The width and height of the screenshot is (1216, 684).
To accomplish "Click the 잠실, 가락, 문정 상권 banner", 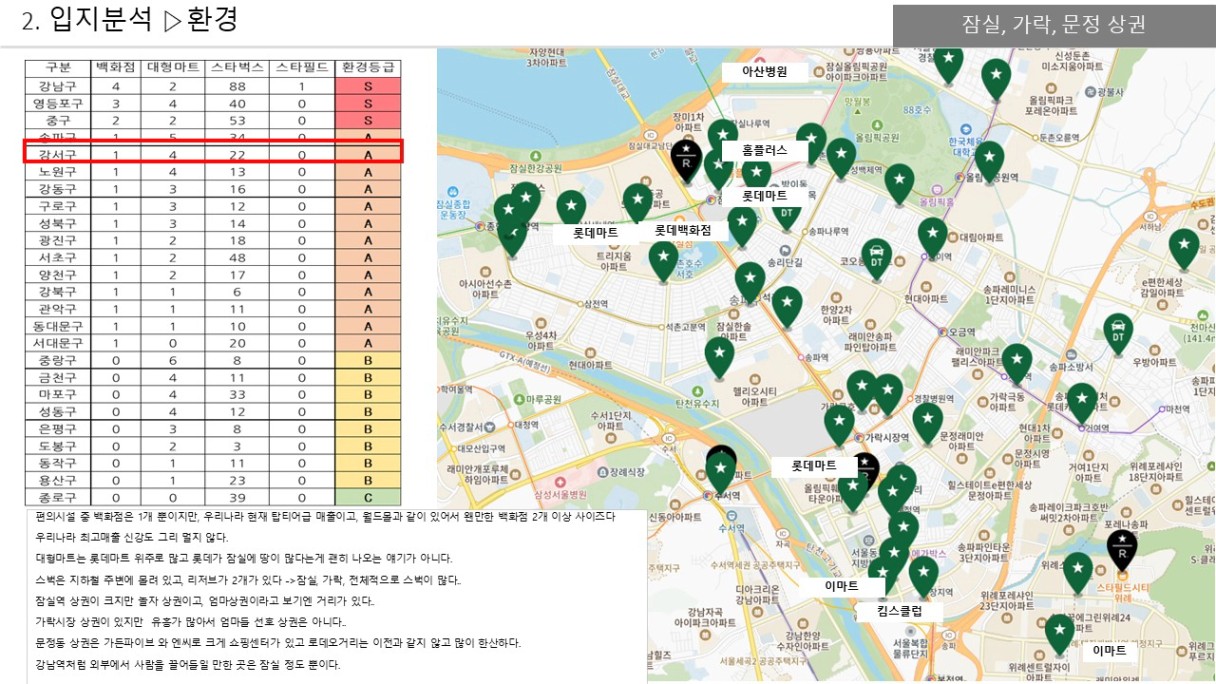I will (1053, 26).
